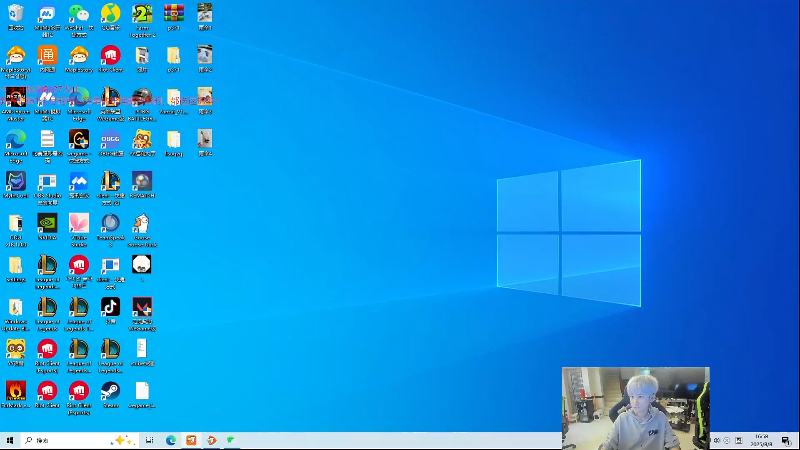Launch Microsoft Edge from the taskbar
800x450 pixels.
coord(171,440)
